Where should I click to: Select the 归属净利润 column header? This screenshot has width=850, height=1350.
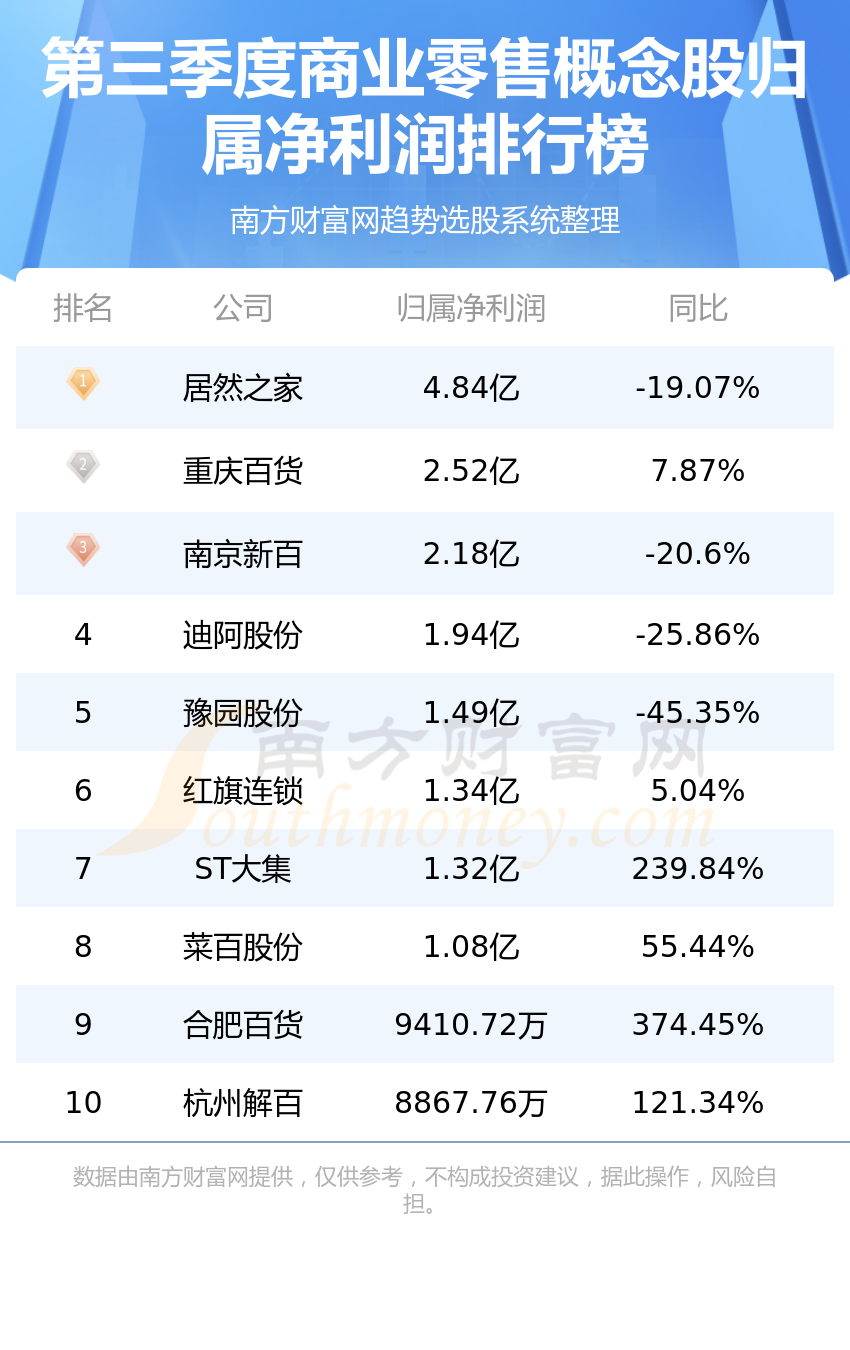tap(471, 308)
